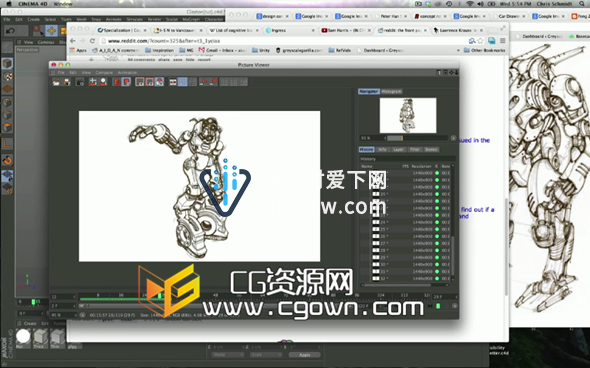590x368 pixels.
Task: Open the Apps bookmark shortcut
Action: tap(78, 50)
